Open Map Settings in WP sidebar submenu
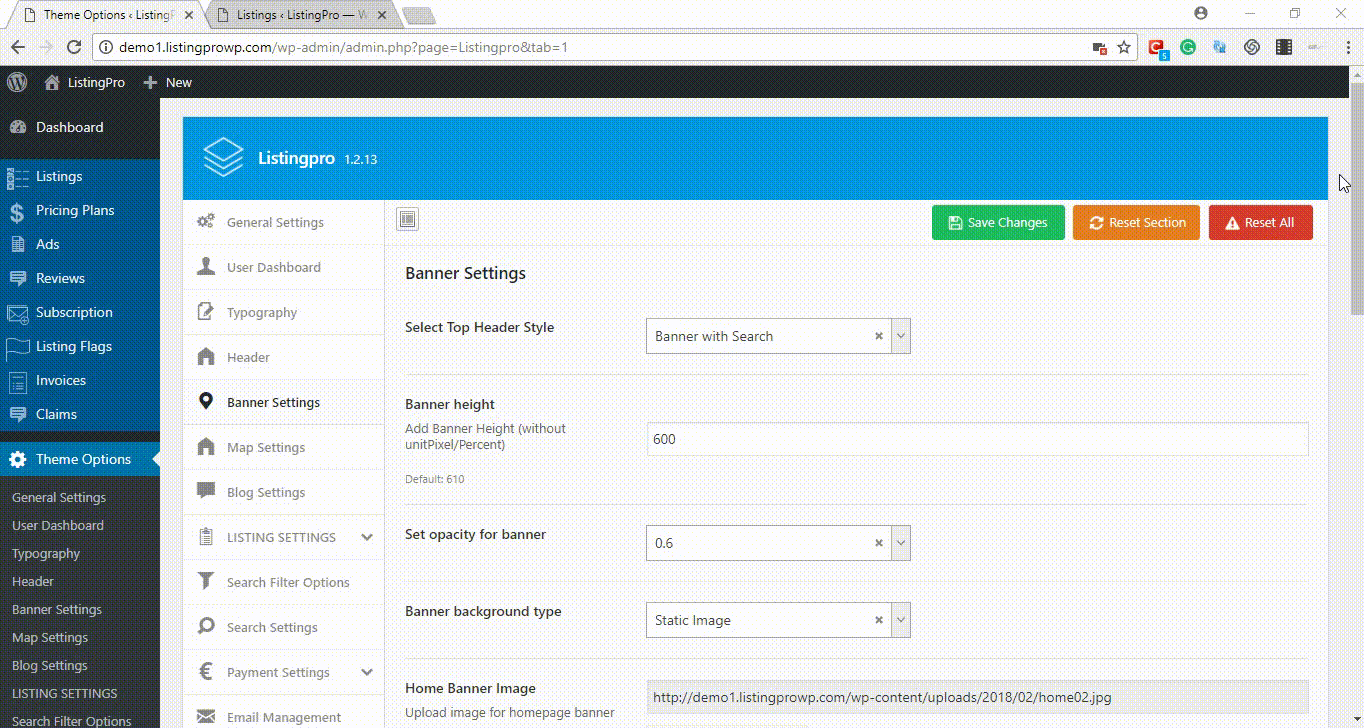 [x=50, y=637]
